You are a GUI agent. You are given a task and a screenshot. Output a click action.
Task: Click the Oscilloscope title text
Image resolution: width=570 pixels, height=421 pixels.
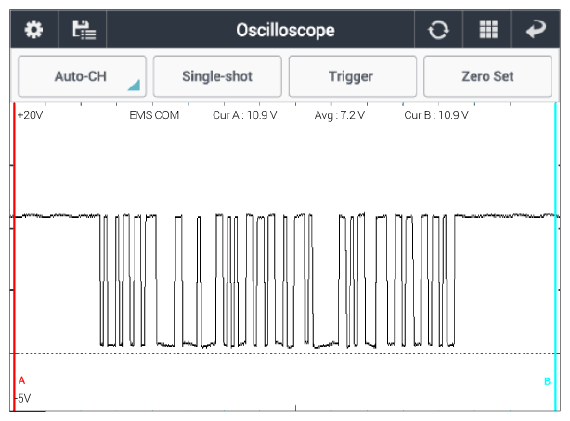point(285,30)
